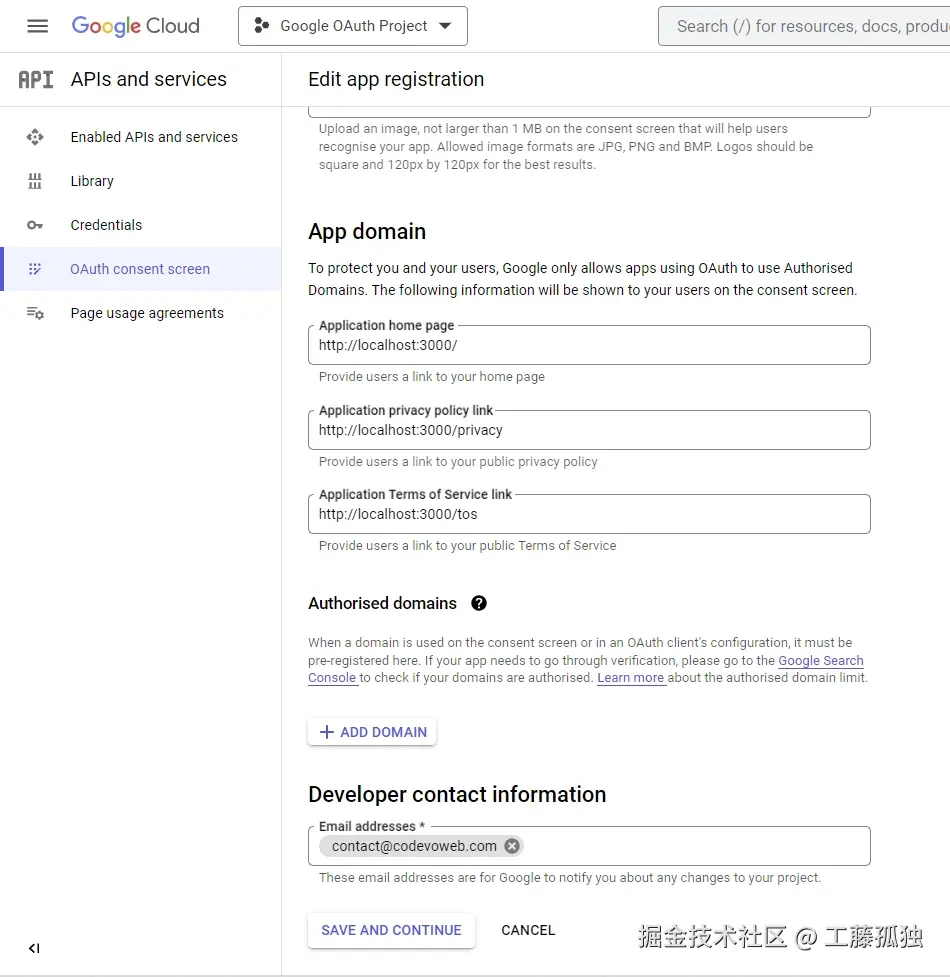Click the Library grid icon
Viewport: 950px width, 977px height.
(x=35, y=181)
